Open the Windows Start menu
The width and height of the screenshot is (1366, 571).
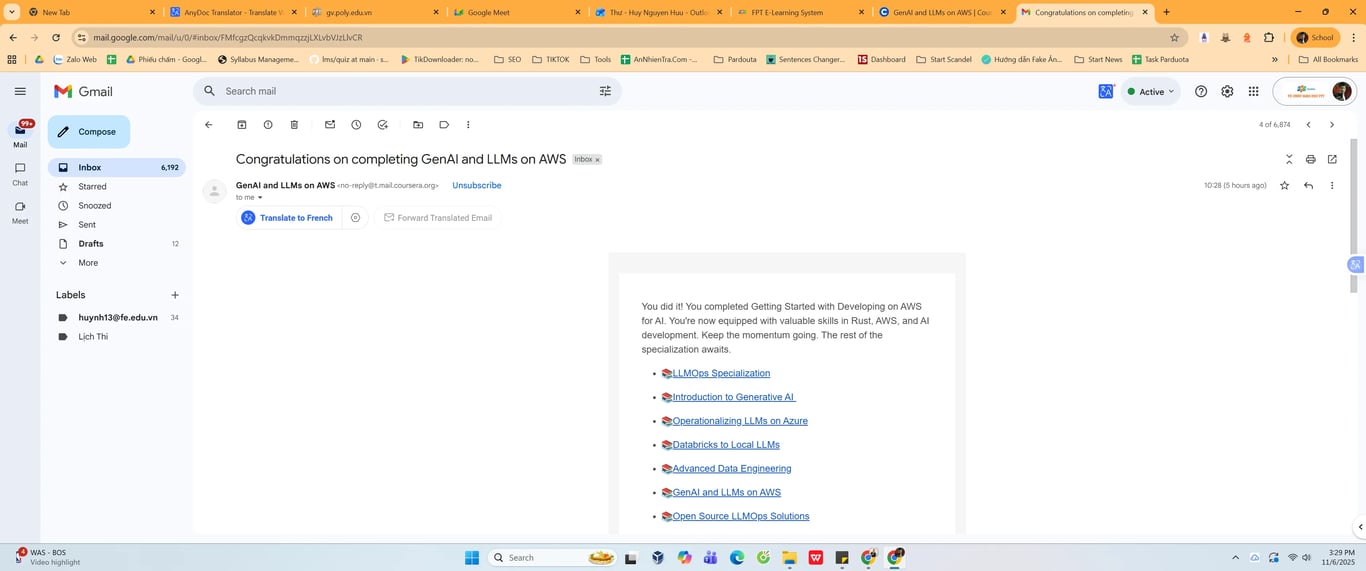pos(472,557)
